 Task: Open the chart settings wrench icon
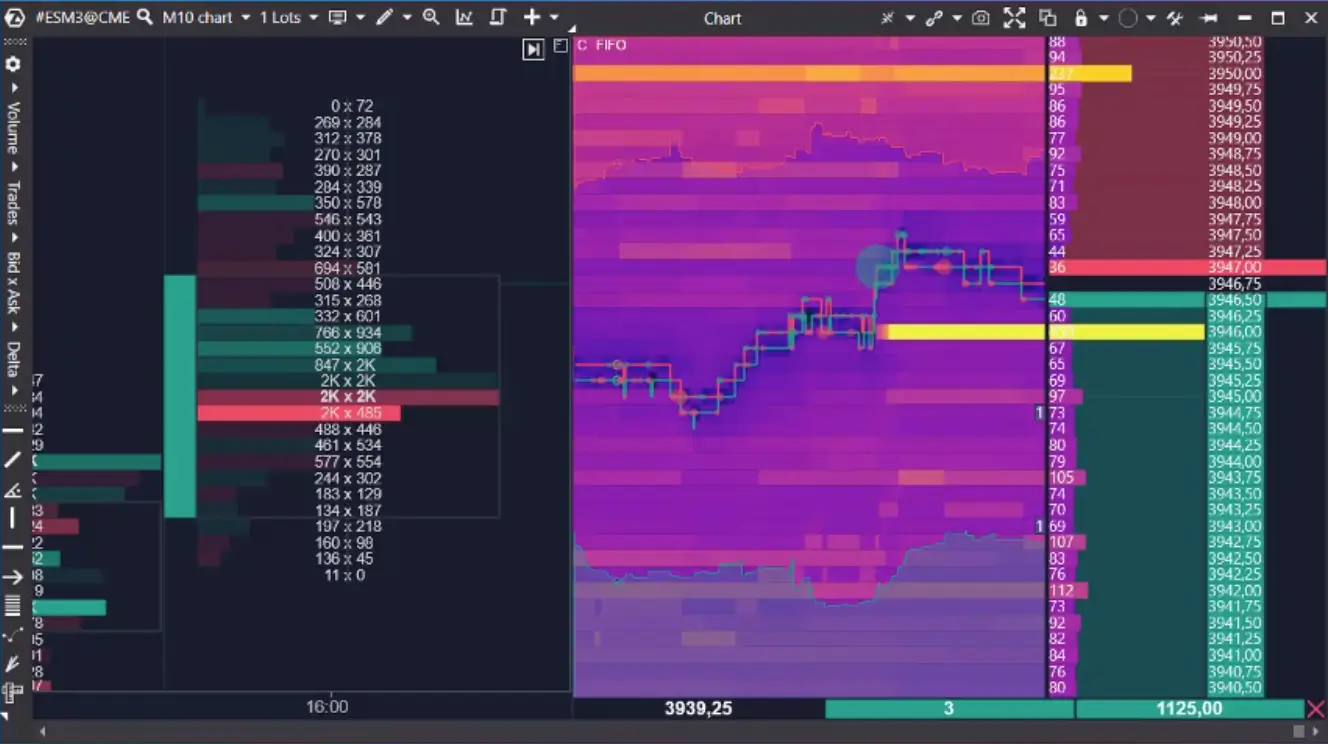point(1176,18)
